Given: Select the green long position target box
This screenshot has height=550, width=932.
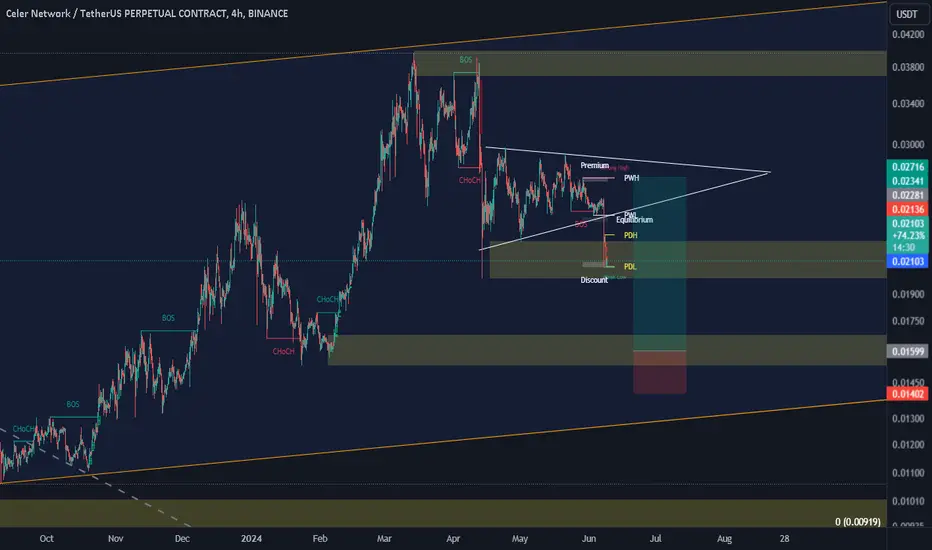Looking at the screenshot, I should tap(660, 264).
